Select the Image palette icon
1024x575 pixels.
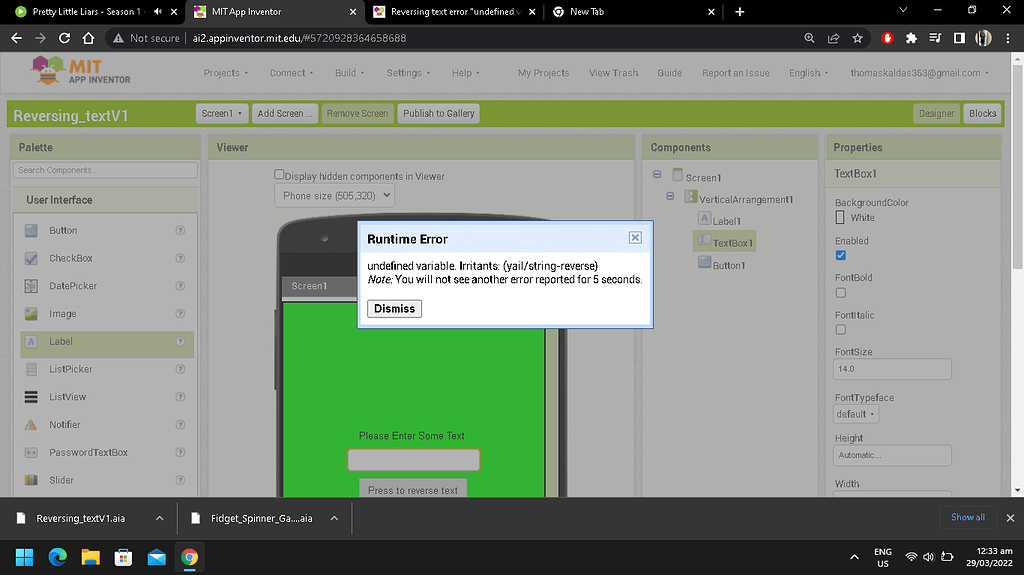[x=31, y=314]
